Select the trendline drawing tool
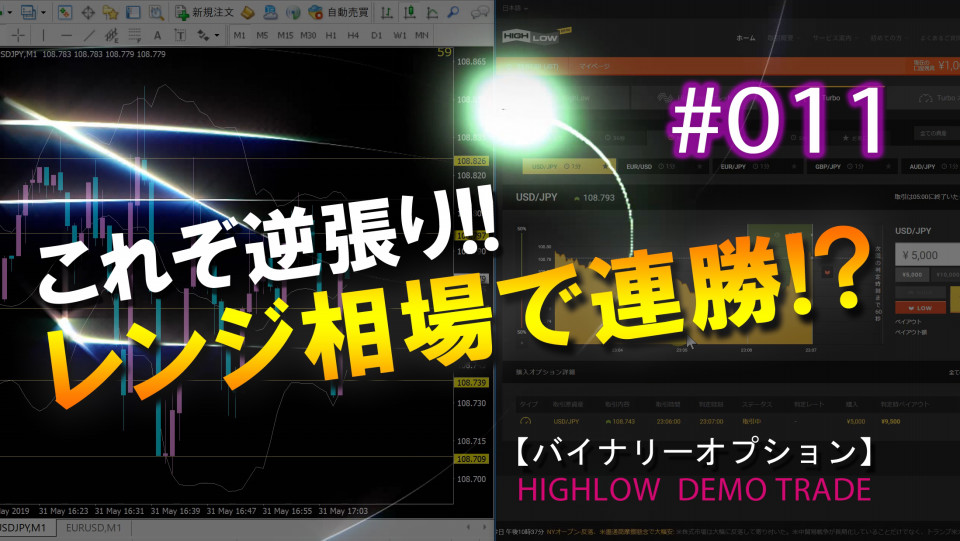The width and height of the screenshot is (960, 541). pyautogui.click(x=89, y=35)
